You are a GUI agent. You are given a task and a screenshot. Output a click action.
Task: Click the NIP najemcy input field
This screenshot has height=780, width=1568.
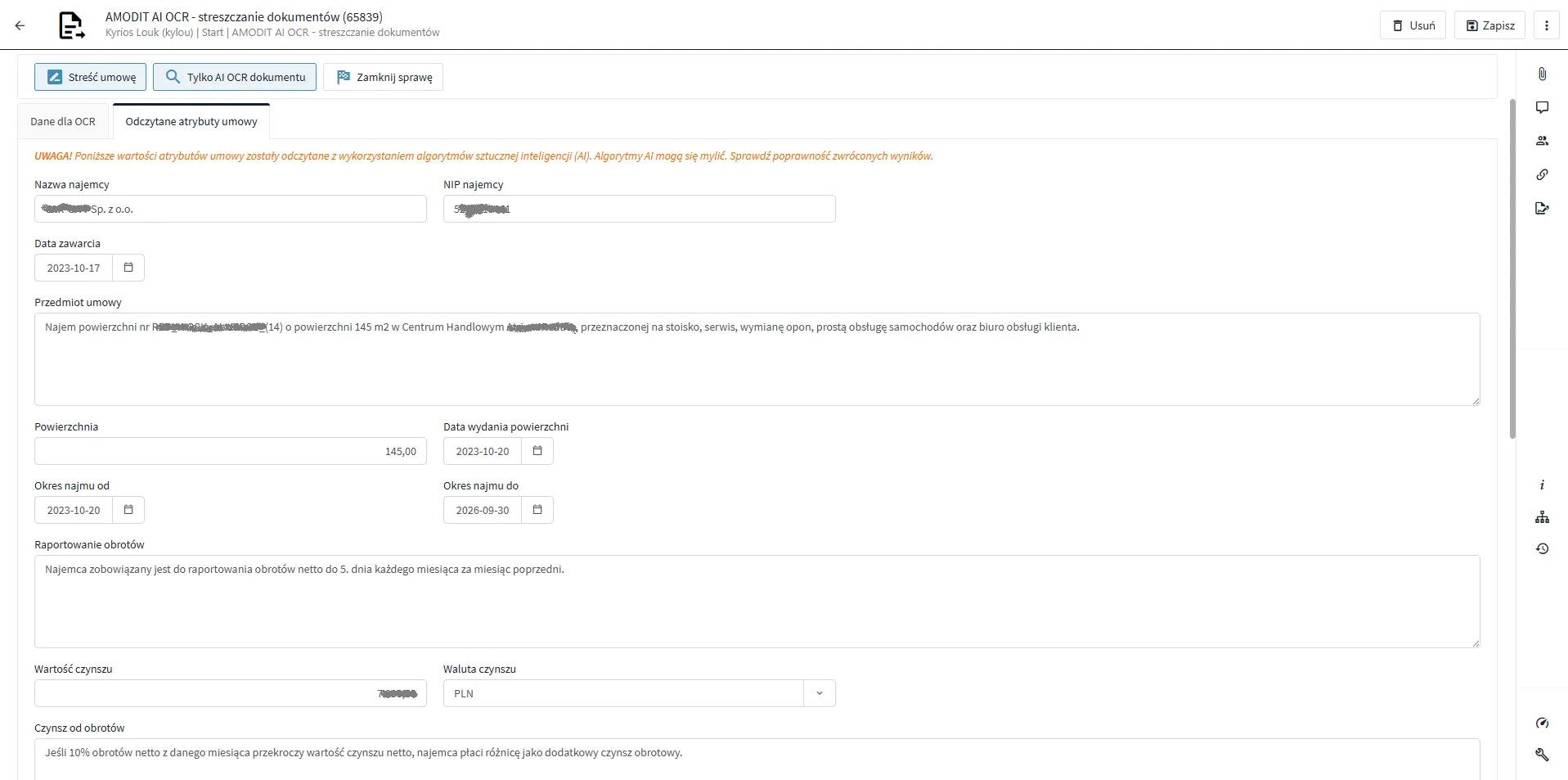click(640, 209)
